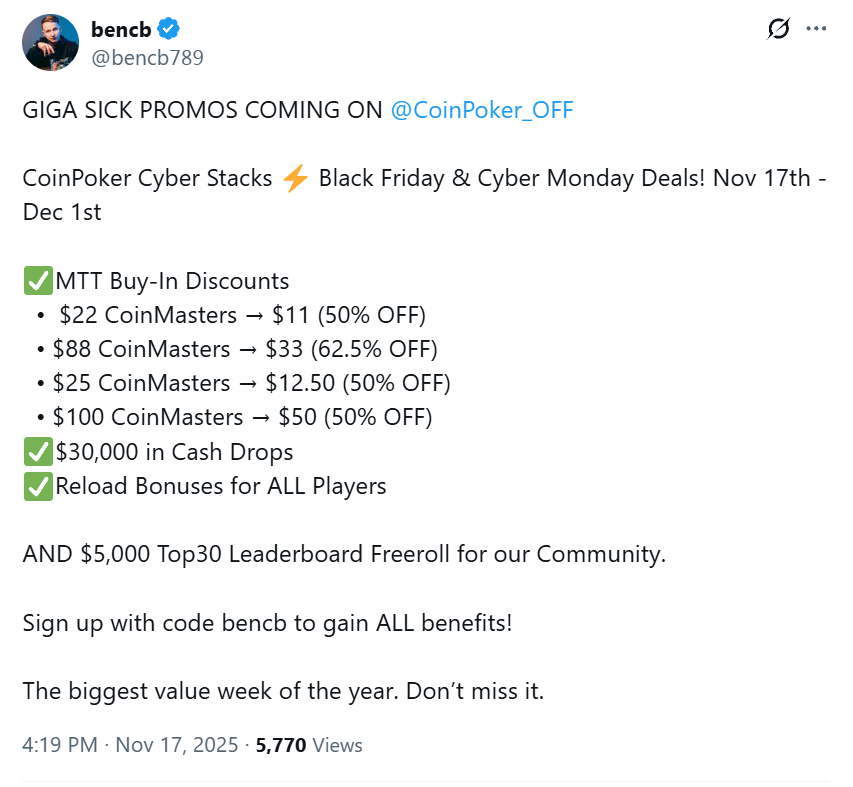This screenshot has height=787, width=853.
Task: Click the $88 CoinMasters 62.5% OFF line
Action: coord(245,350)
